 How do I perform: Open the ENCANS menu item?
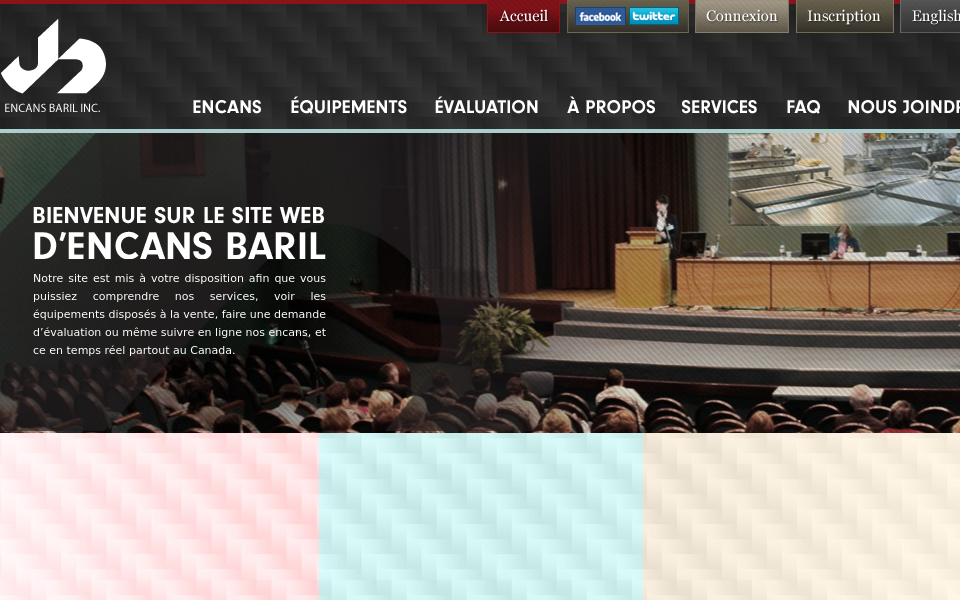point(227,107)
